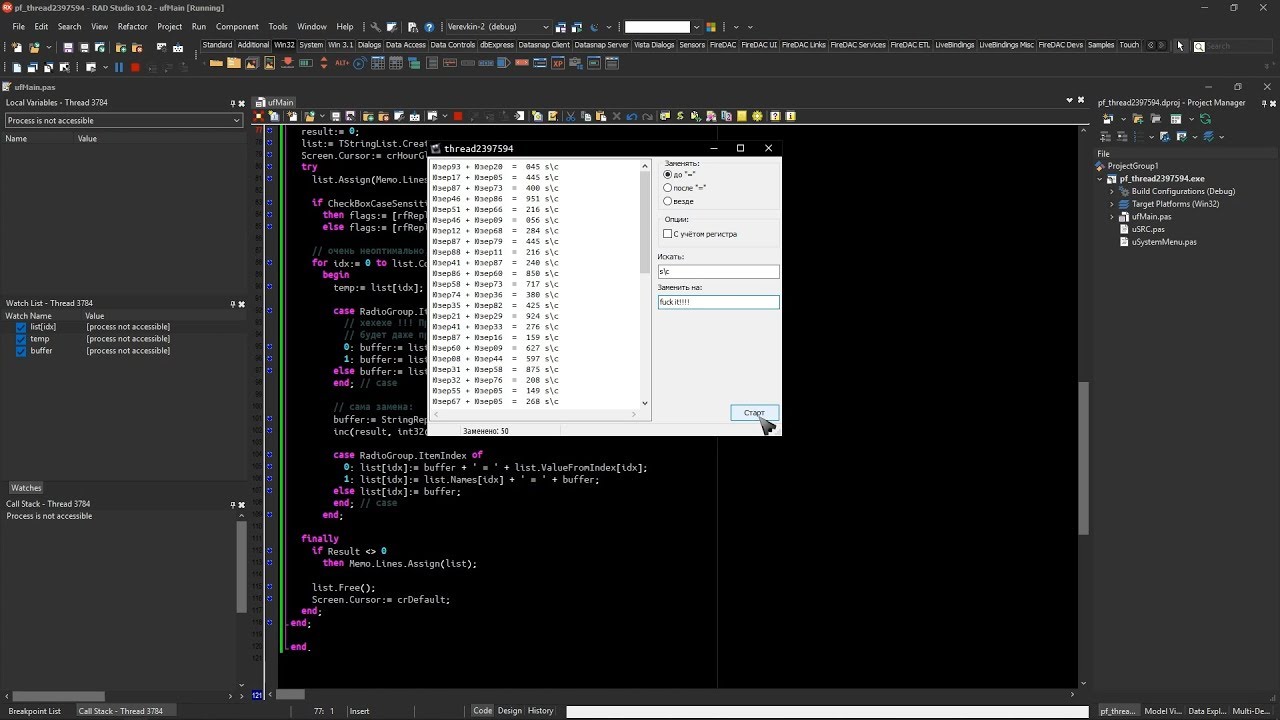
Task: Click the 'Искать' search text field
Action: point(718,272)
